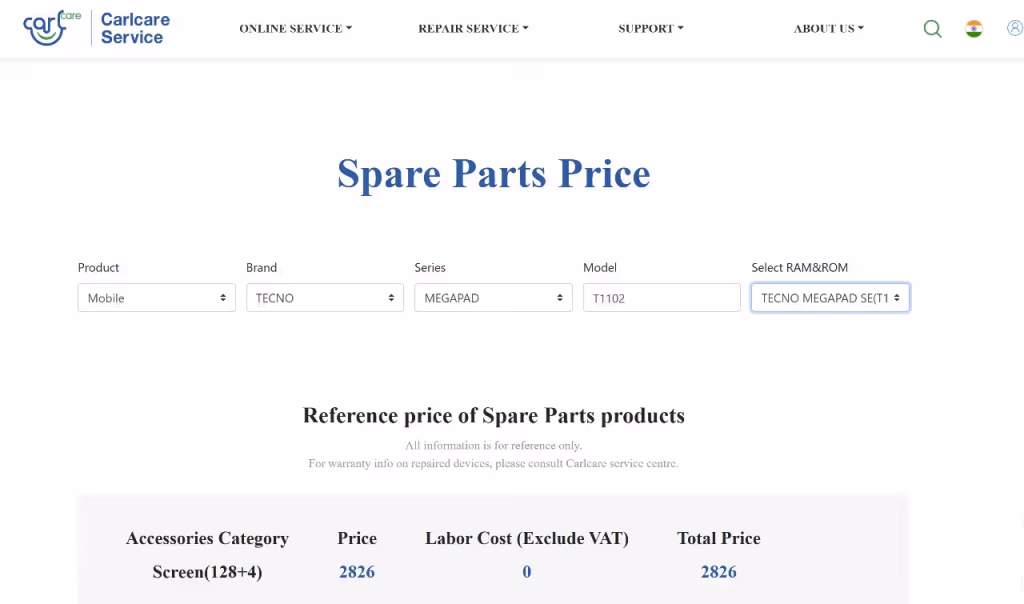Open the Series dropdown showing MEGAPAD
Screen dimensions: 1024x604
(x=493, y=298)
